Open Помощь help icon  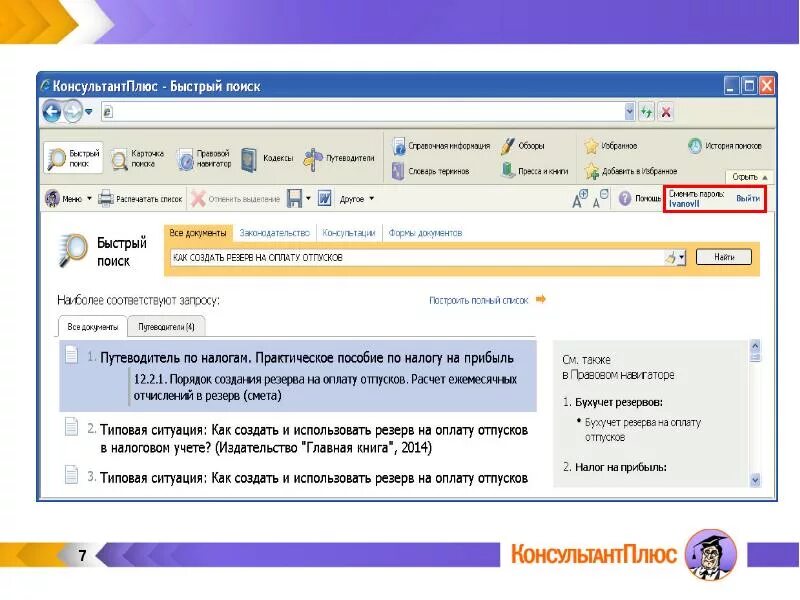pos(639,198)
